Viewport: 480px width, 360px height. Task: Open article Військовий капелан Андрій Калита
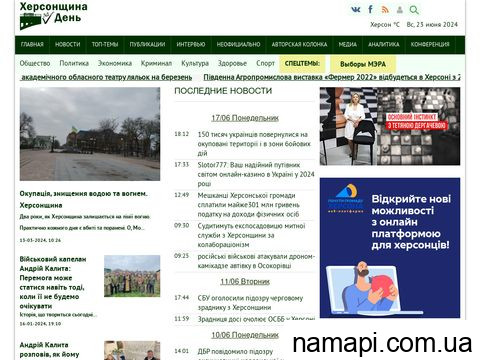click(53, 282)
